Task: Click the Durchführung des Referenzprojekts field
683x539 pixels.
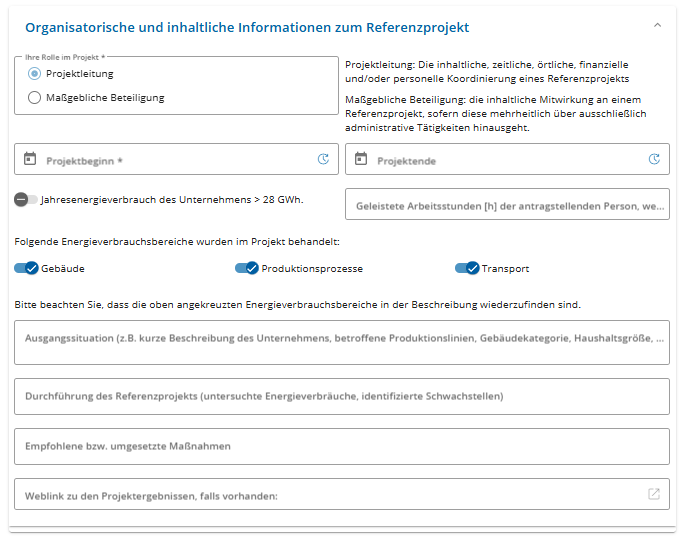Action: point(342,397)
